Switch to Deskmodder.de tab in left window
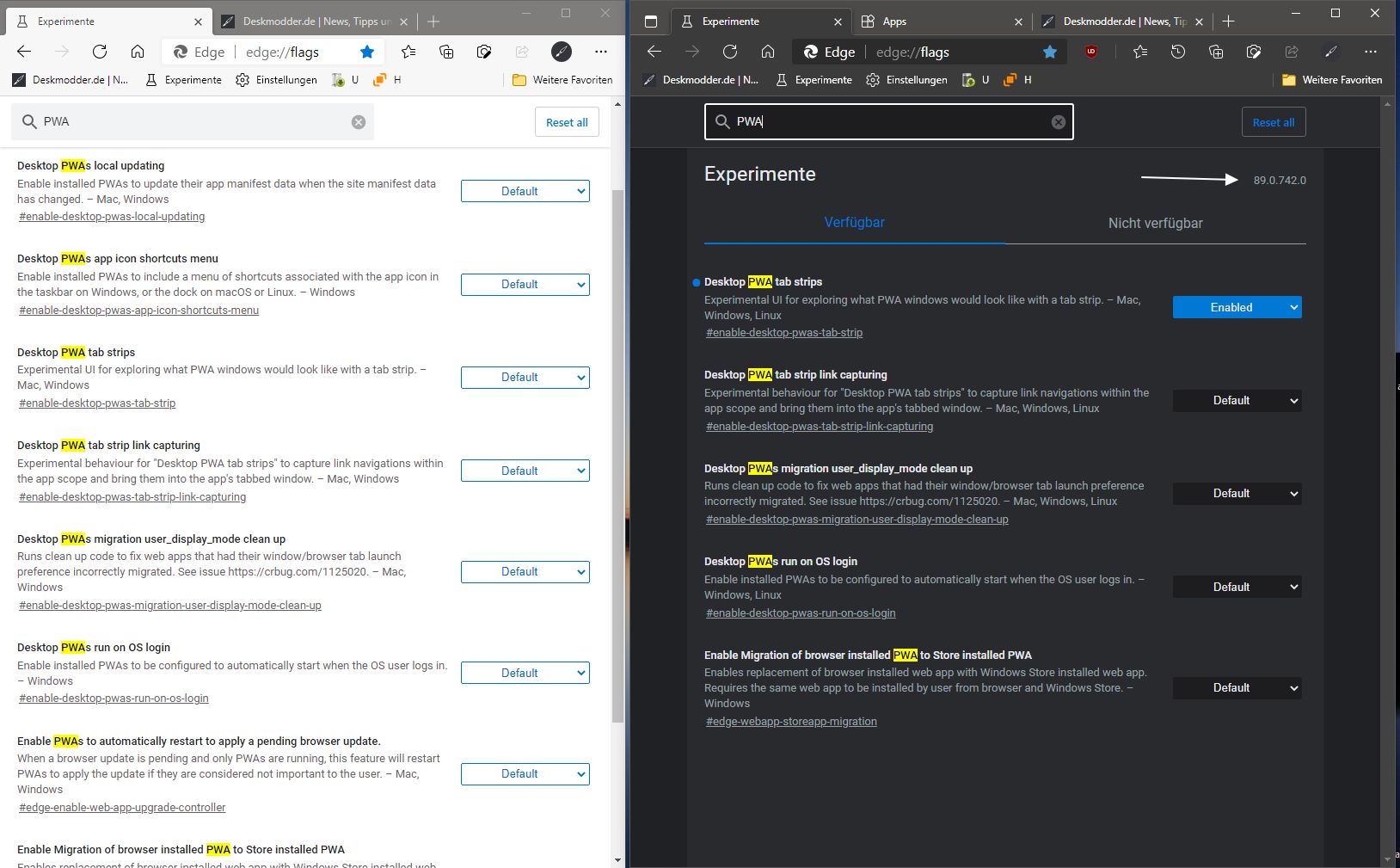1400x868 pixels. click(314, 22)
